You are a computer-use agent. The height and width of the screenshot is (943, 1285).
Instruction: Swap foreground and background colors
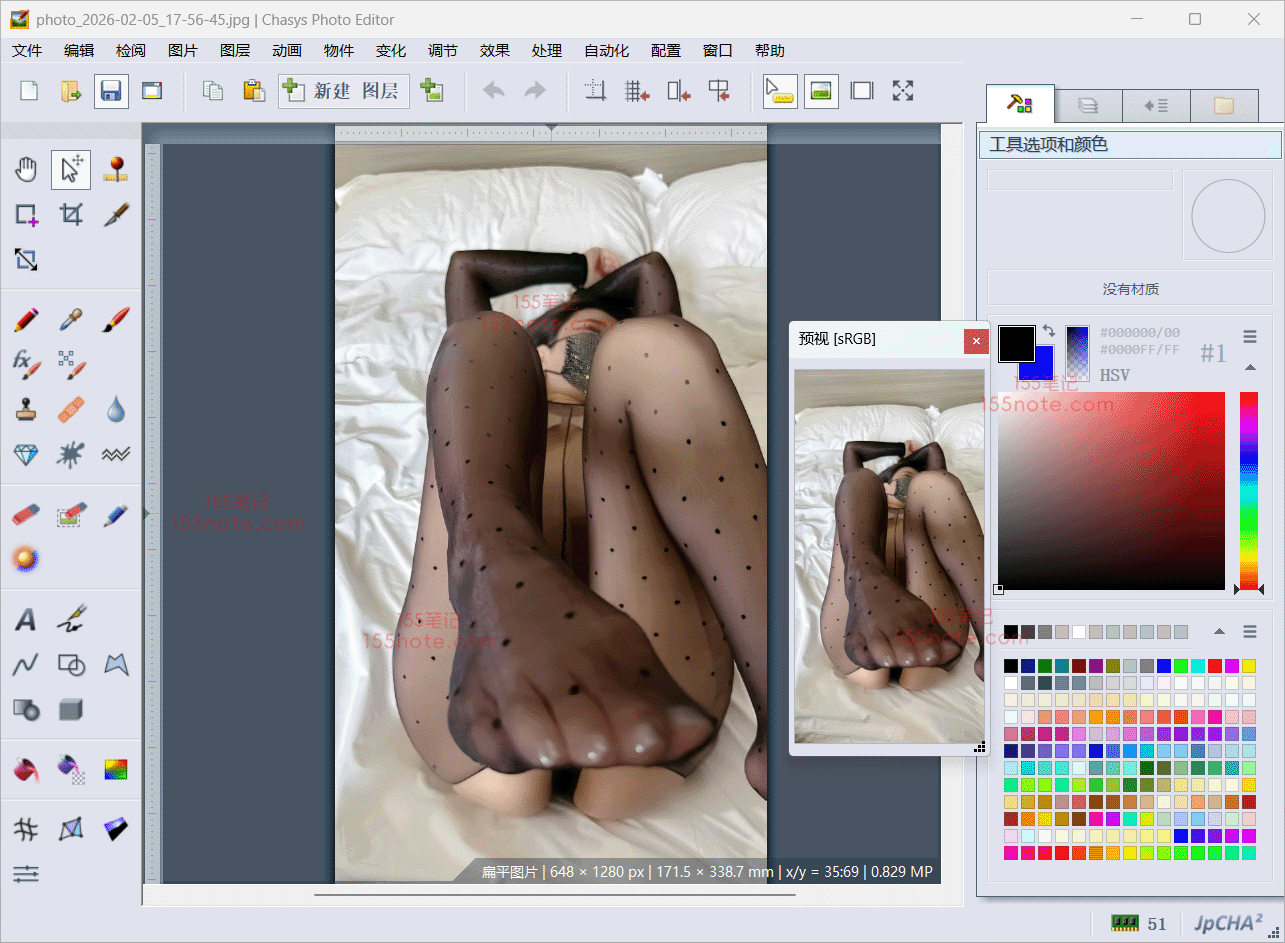(x=1049, y=331)
